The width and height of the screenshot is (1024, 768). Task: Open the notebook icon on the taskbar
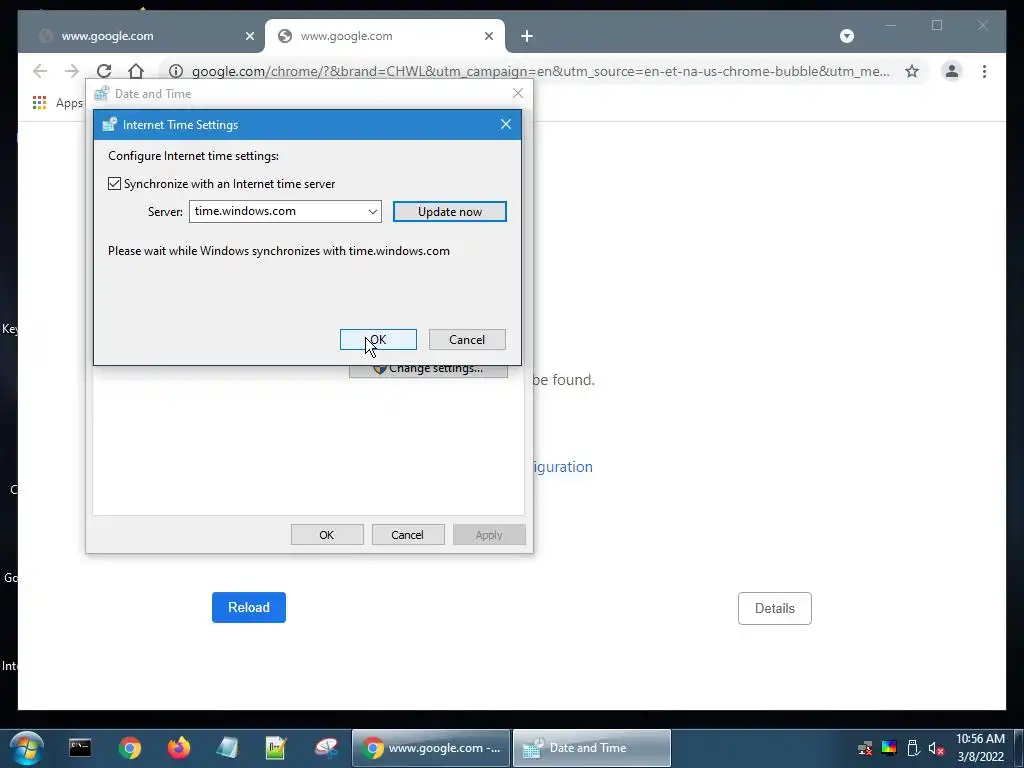227,748
